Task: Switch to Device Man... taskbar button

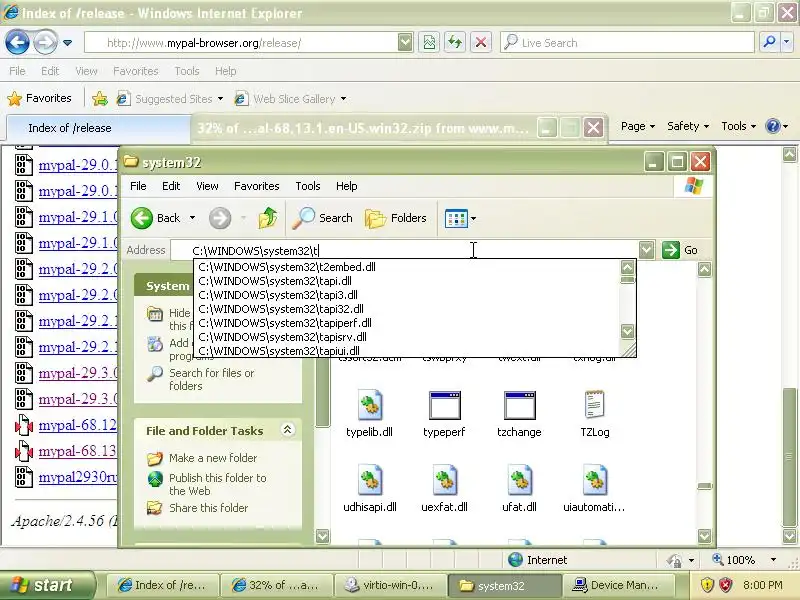Action: 617,585
